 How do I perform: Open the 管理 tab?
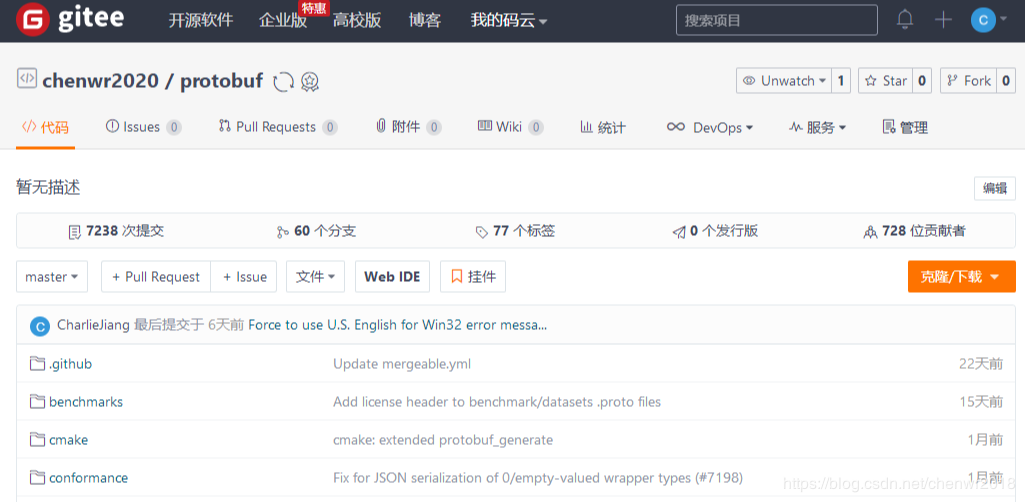click(905, 127)
